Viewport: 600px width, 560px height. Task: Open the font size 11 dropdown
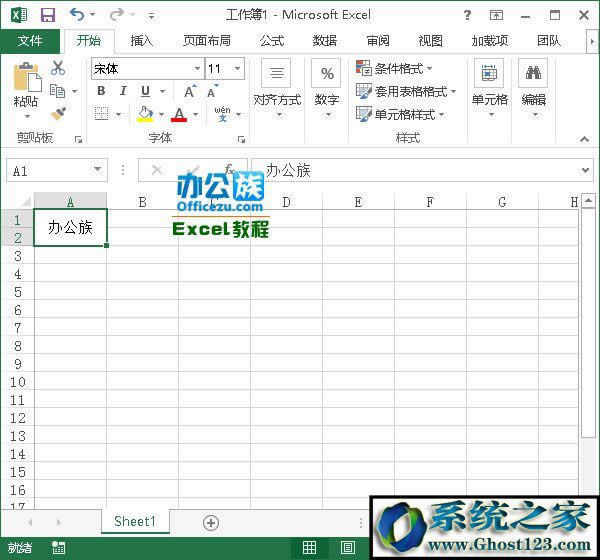(237, 69)
